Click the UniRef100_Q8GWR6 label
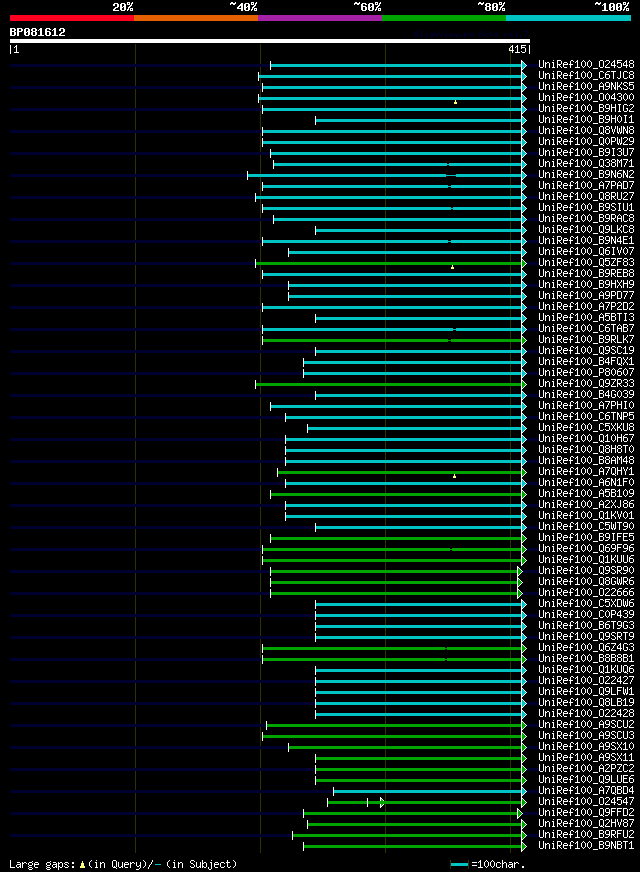The width and height of the screenshot is (640, 872). pos(586,582)
